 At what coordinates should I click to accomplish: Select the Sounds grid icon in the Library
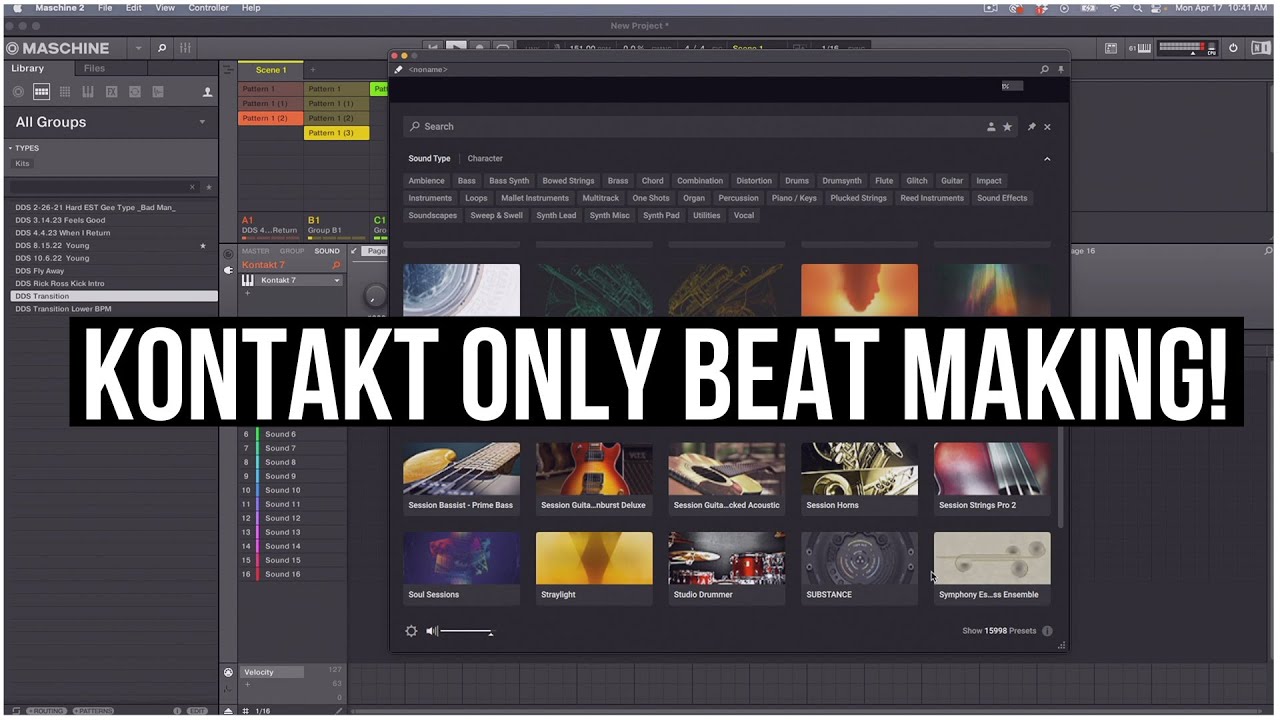pos(65,92)
